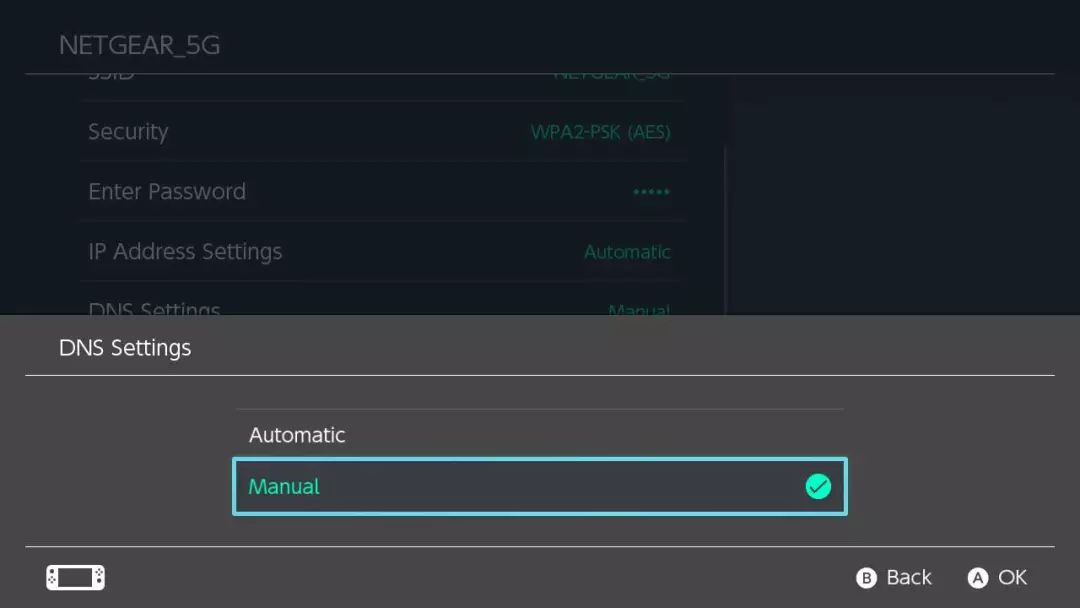The height and width of the screenshot is (608, 1080).
Task: Click the B button icon
Action: click(x=866, y=578)
